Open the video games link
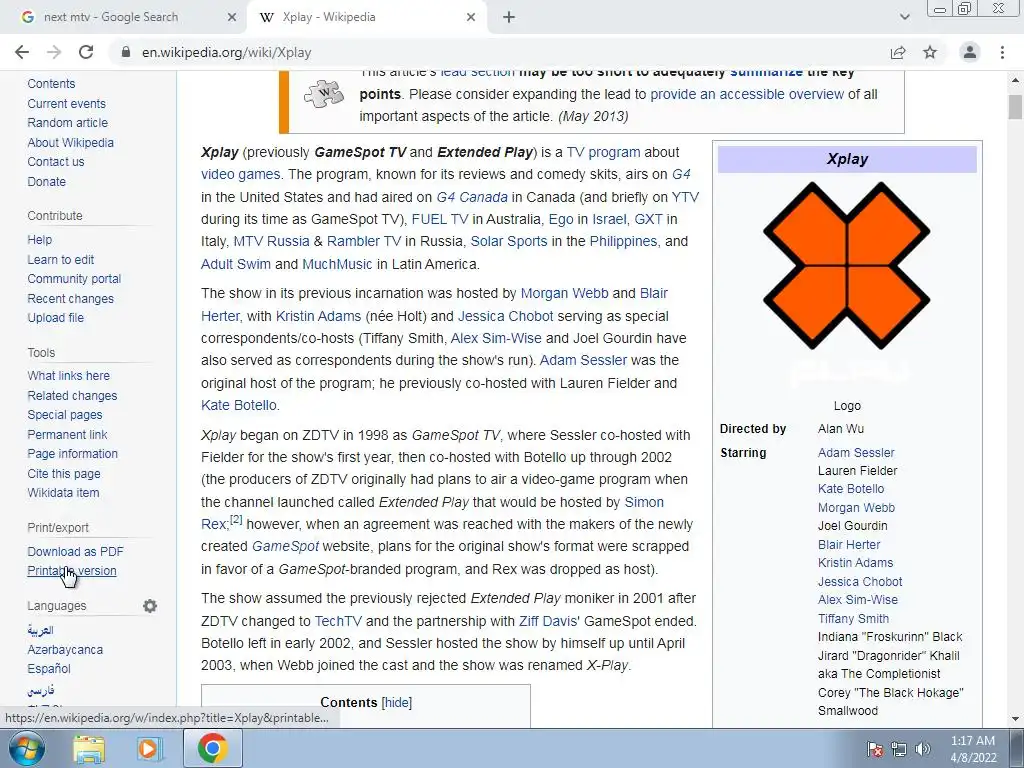Viewport: 1024px width, 768px height. coord(240,174)
